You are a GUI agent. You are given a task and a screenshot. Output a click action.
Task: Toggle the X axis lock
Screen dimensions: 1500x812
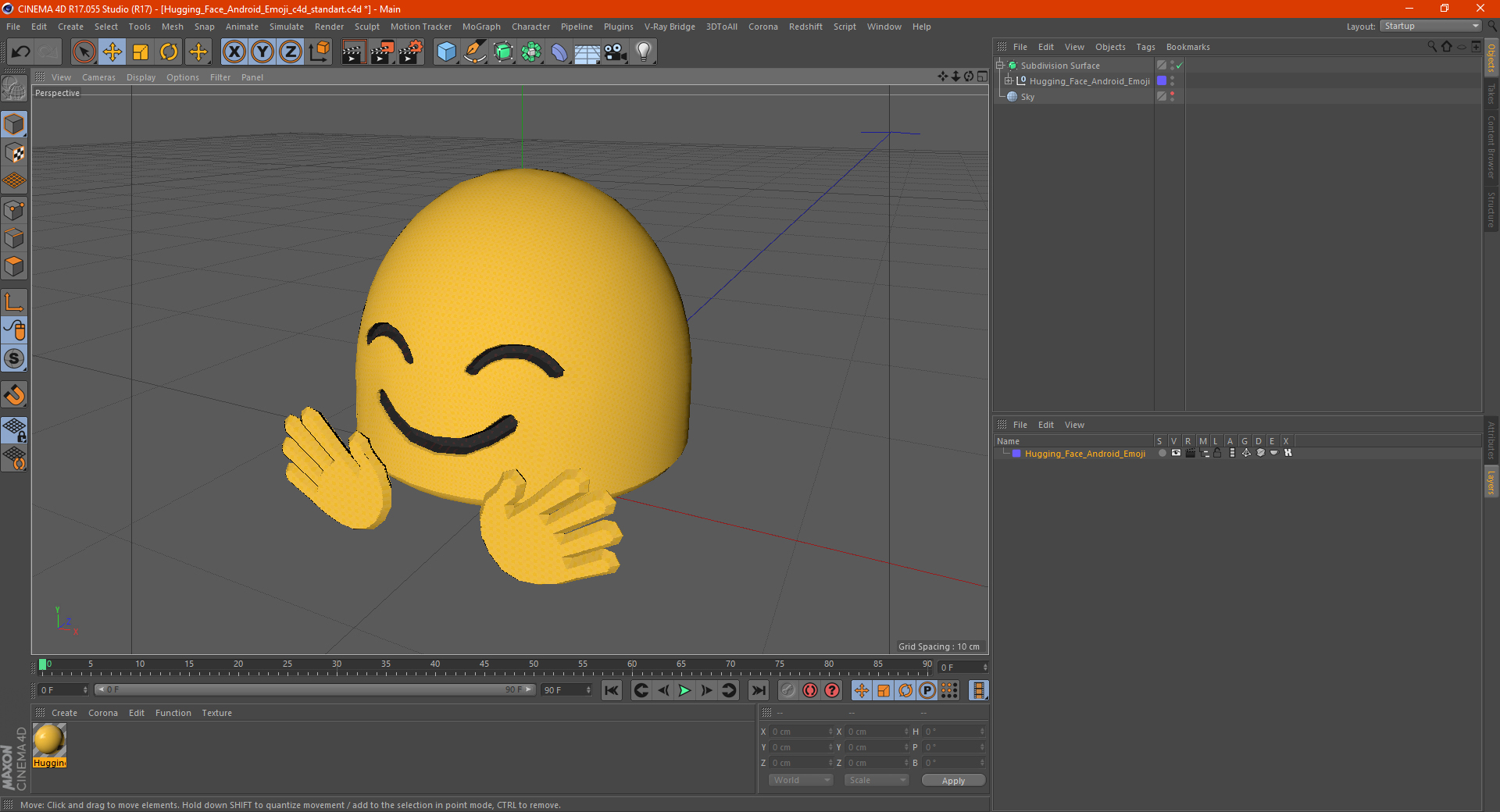tap(234, 52)
